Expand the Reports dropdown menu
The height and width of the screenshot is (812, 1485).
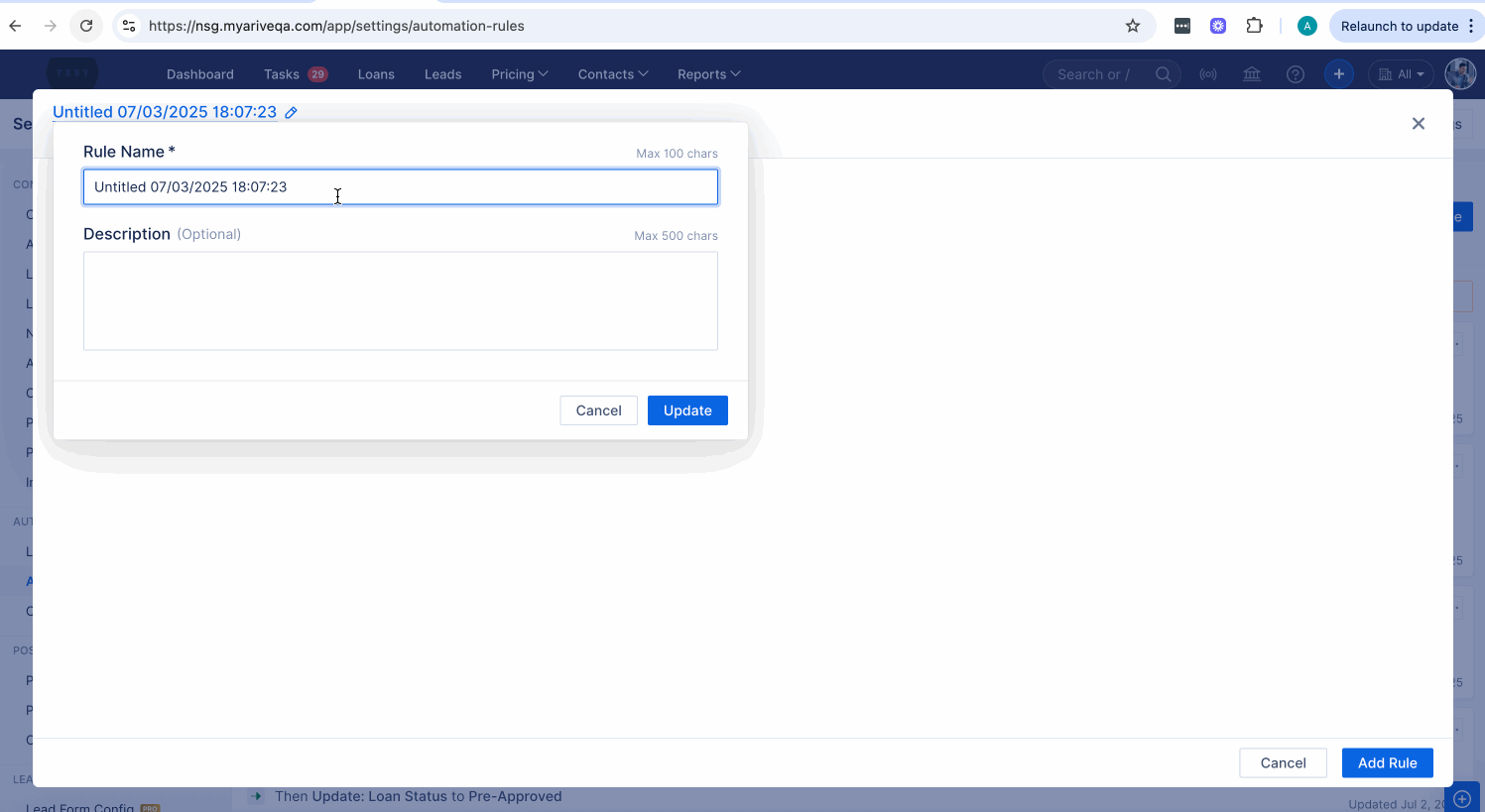click(x=707, y=73)
